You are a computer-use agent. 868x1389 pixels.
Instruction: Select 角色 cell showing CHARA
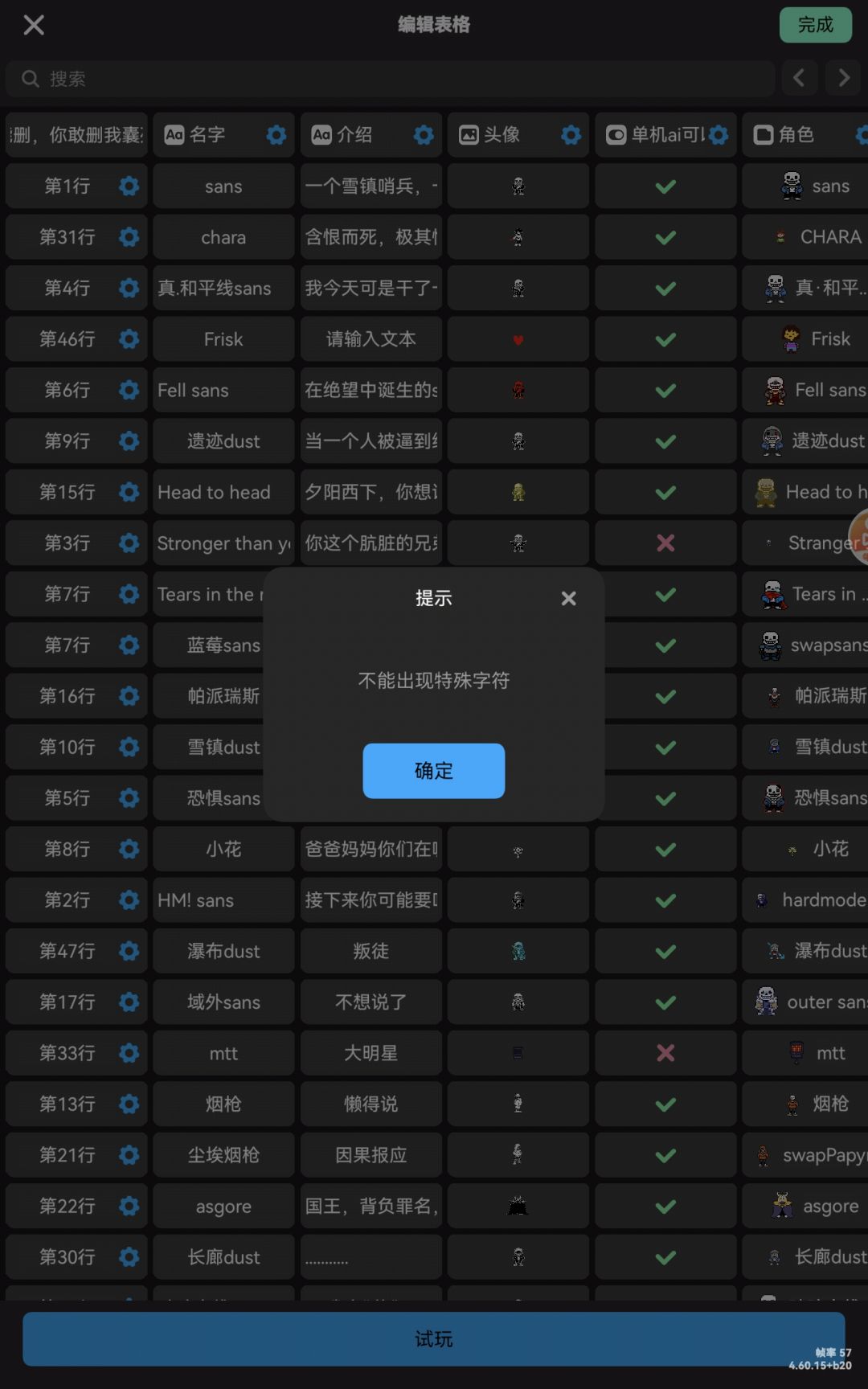(x=805, y=237)
